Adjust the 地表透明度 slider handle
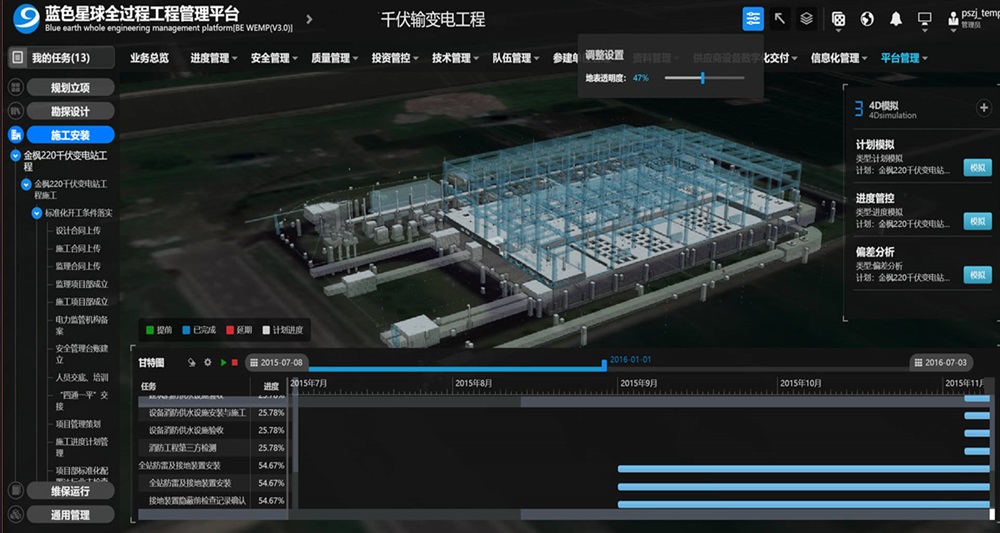This screenshot has width=1000, height=533. (703, 78)
